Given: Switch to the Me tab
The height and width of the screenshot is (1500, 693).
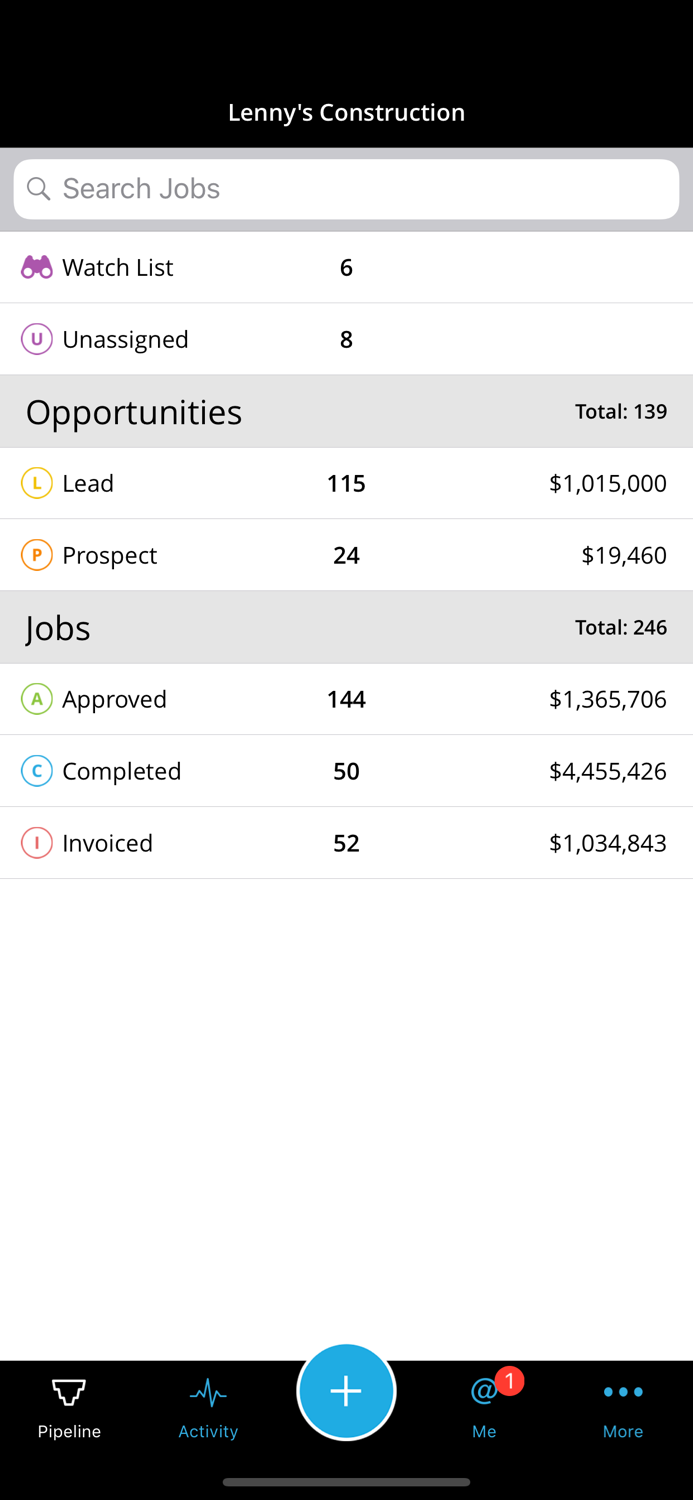Looking at the screenshot, I should pyautogui.click(x=483, y=1405).
